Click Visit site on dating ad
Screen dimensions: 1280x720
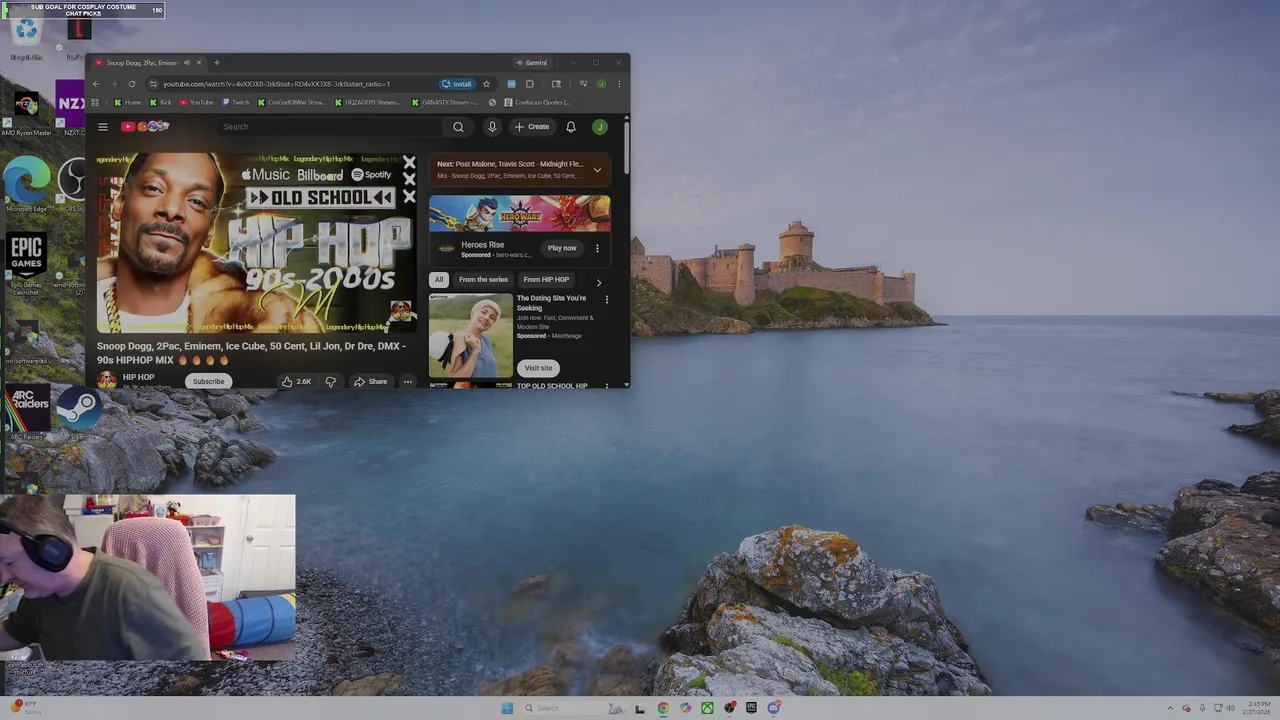tap(538, 368)
